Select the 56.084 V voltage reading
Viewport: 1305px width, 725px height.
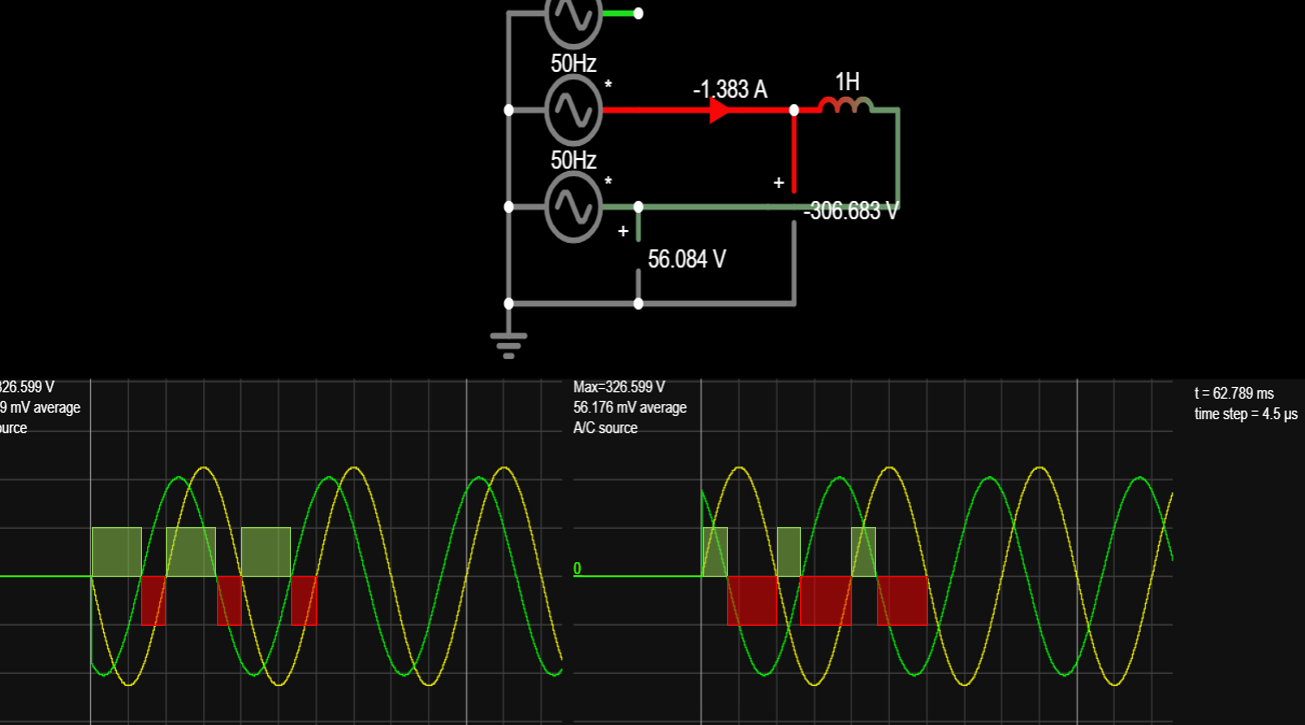point(687,260)
